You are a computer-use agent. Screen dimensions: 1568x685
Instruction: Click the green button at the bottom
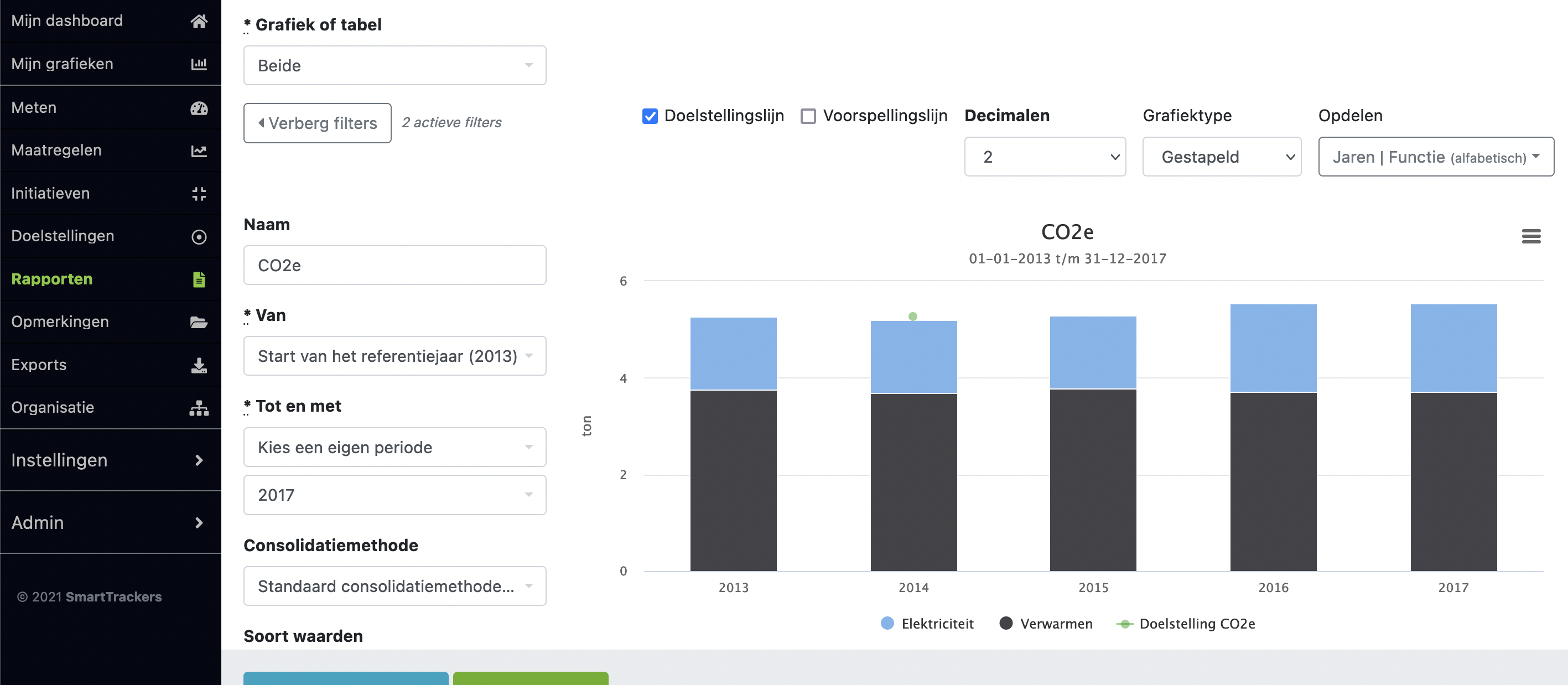[x=530, y=678]
